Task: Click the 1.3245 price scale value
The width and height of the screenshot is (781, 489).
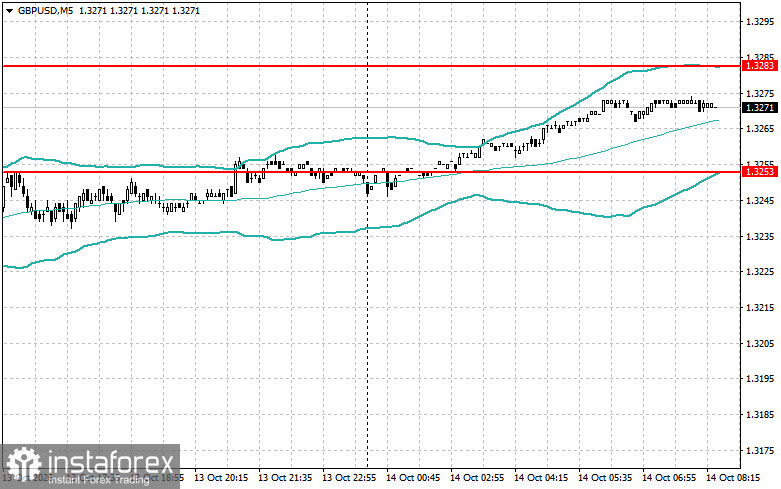Action: (x=760, y=200)
